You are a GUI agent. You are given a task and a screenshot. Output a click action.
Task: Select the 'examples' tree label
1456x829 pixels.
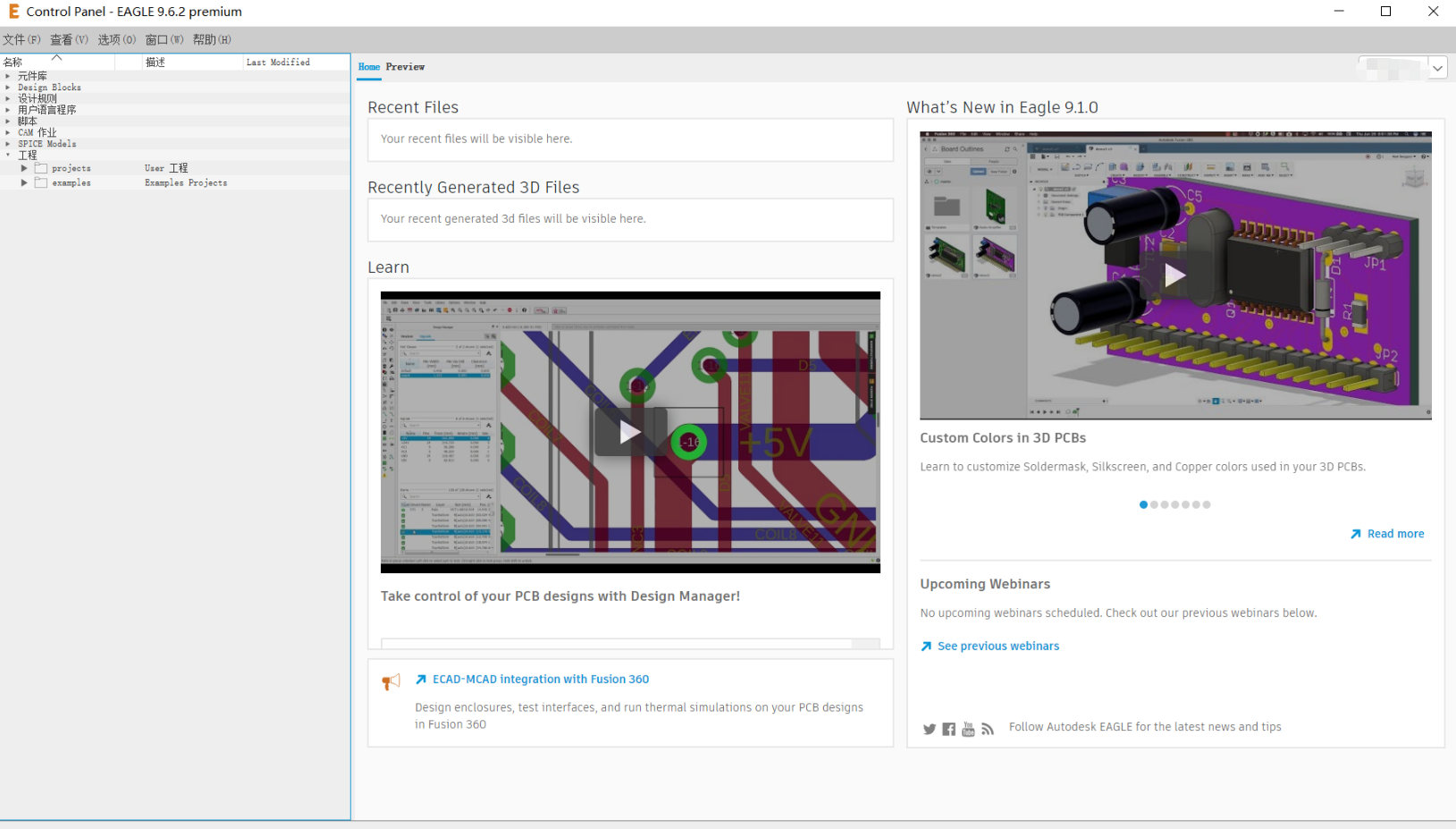[72, 182]
